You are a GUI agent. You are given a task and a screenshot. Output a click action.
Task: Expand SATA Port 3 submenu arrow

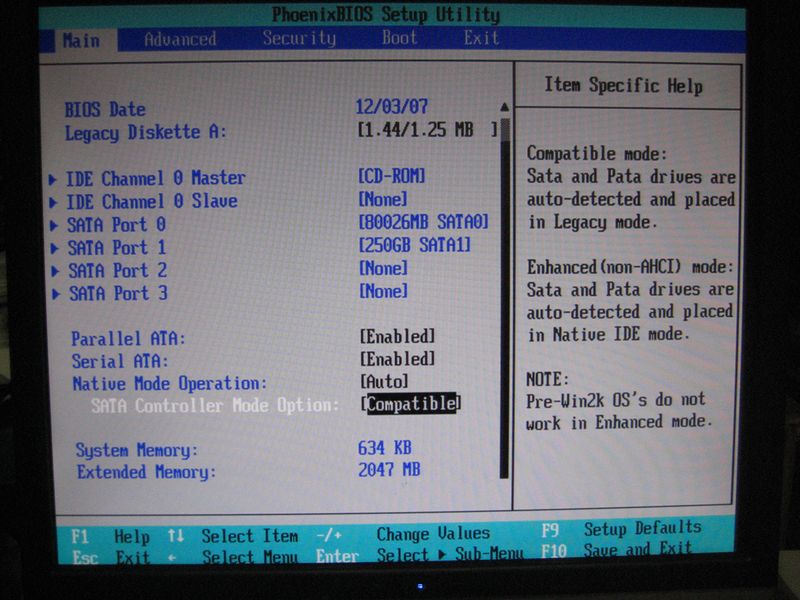[x=56, y=294]
